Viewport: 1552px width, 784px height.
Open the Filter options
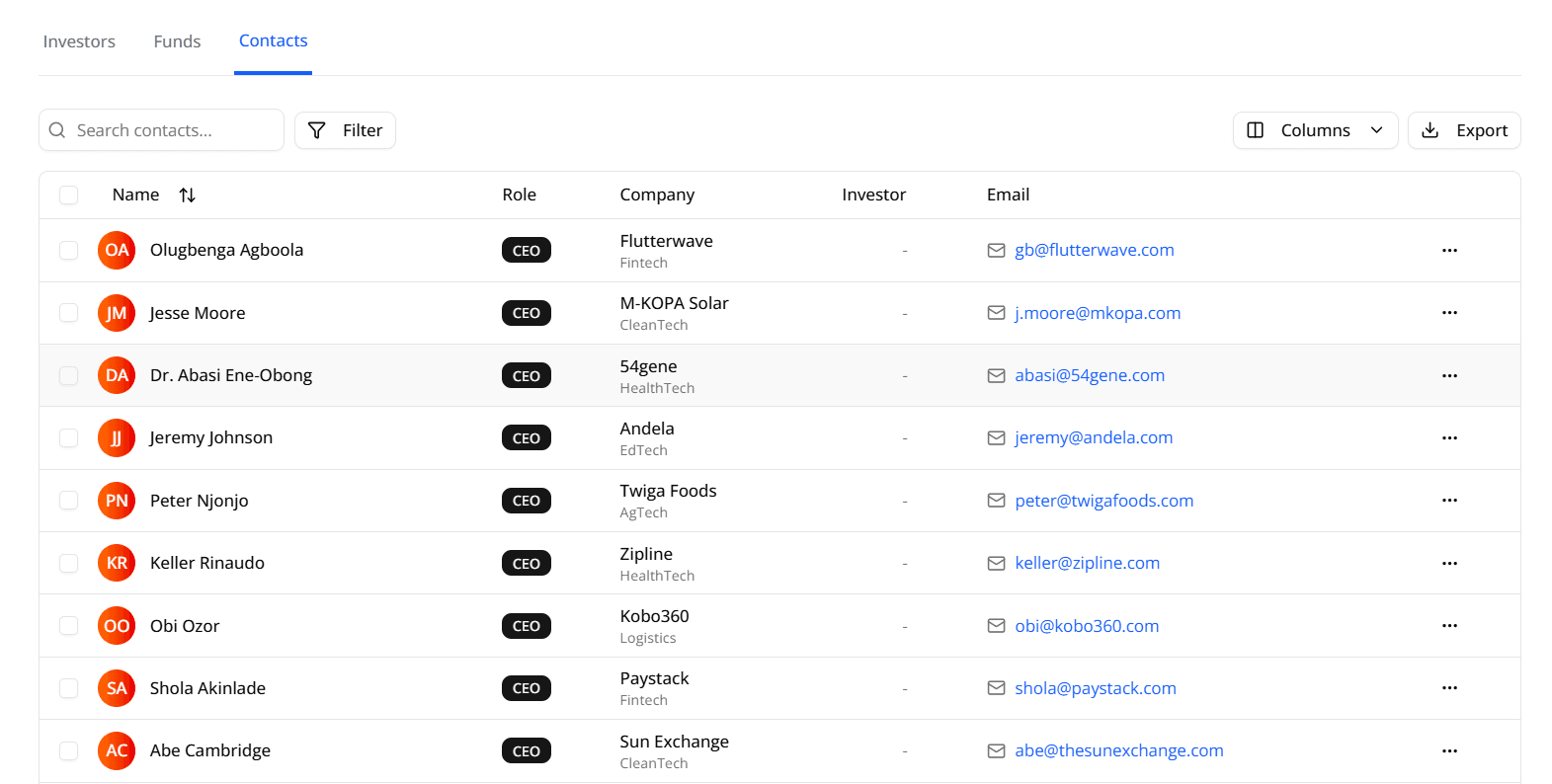pyautogui.click(x=345, y=130)
